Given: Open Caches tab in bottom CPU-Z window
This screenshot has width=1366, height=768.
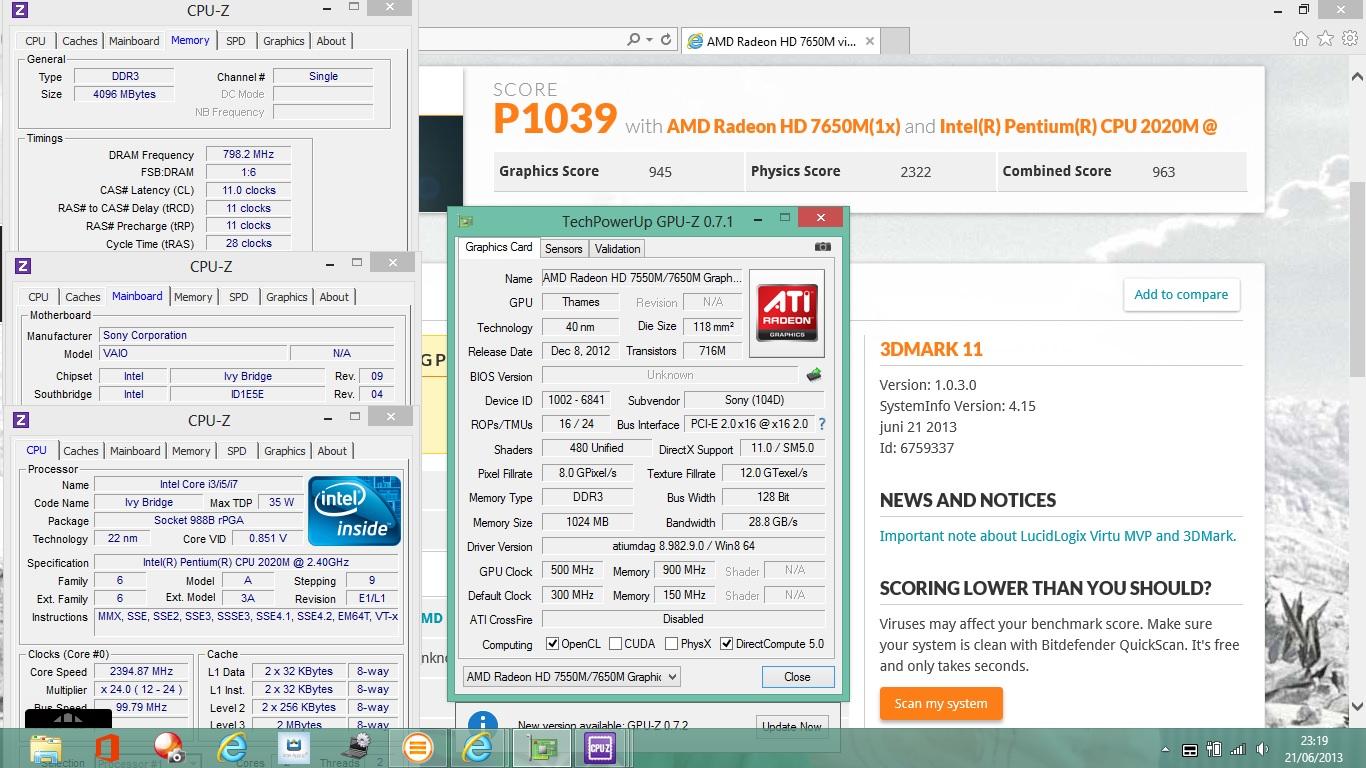Looking at the screenshot, I should 81,451.
